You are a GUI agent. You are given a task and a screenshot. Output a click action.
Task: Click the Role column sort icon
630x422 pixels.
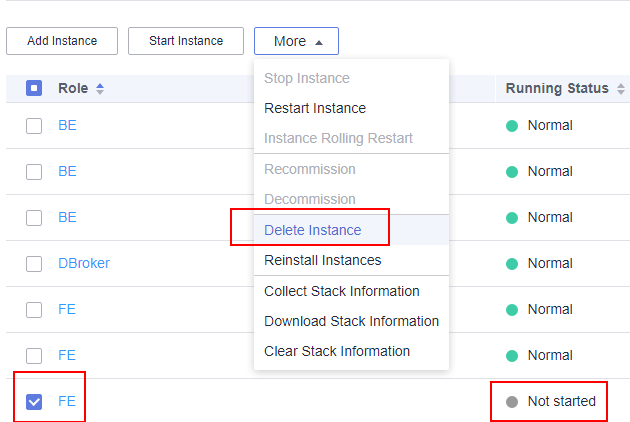[100, 89]
